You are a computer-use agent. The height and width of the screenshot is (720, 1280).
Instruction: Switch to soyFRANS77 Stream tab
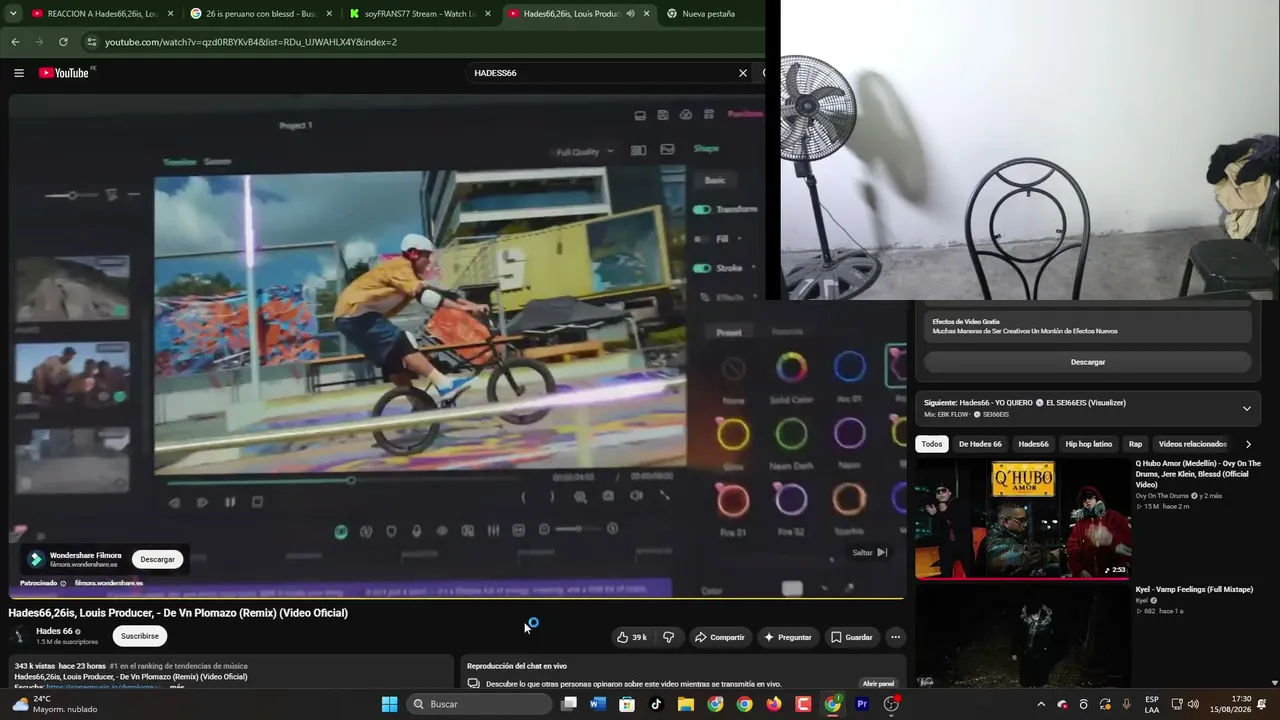click(421, 14)
